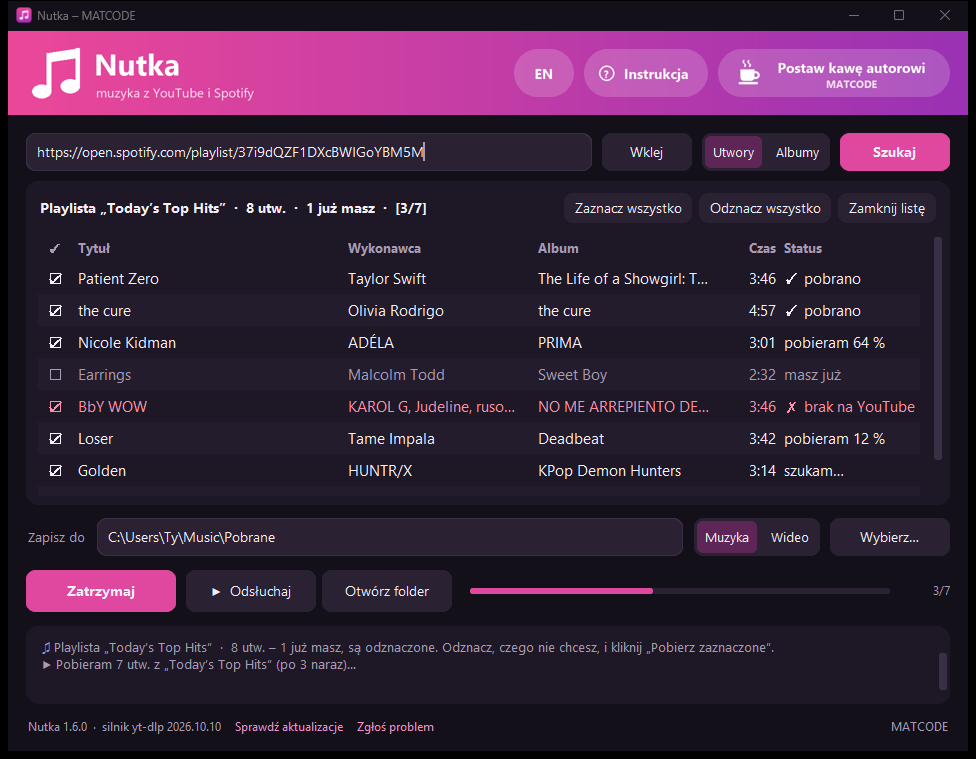
Task: Click the checkmark icon in the cure status
Action: pyautogui.click(x=791, y=311)
